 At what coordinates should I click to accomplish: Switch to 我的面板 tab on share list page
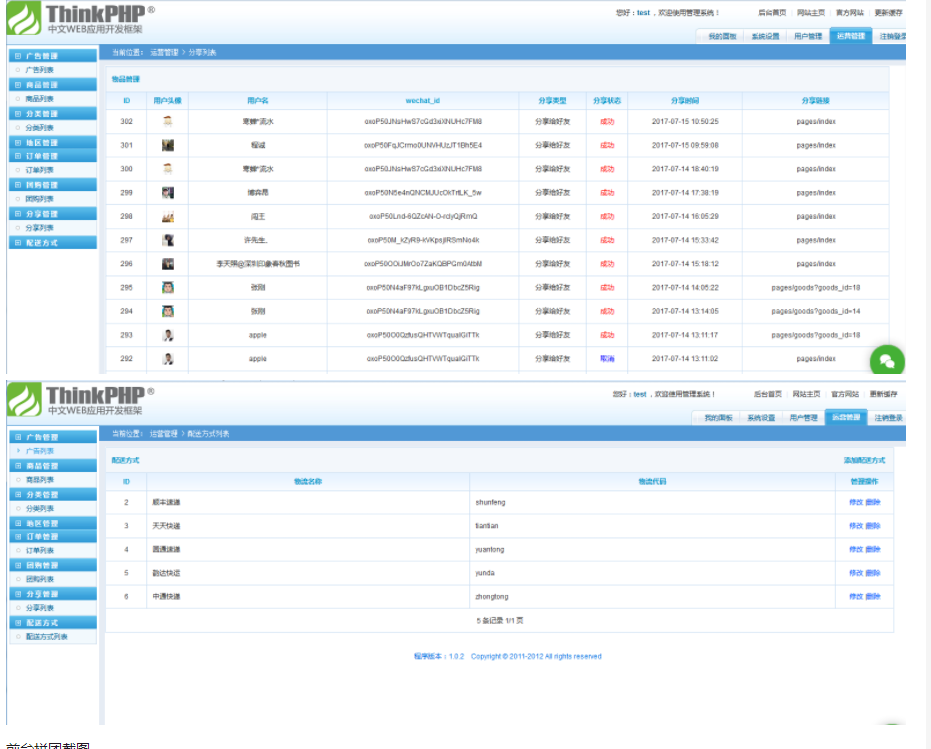722,36
